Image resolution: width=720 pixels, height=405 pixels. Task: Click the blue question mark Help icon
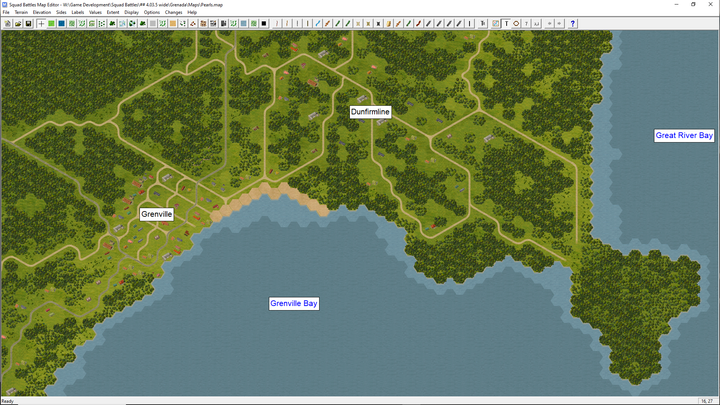[x=573, y=23]
